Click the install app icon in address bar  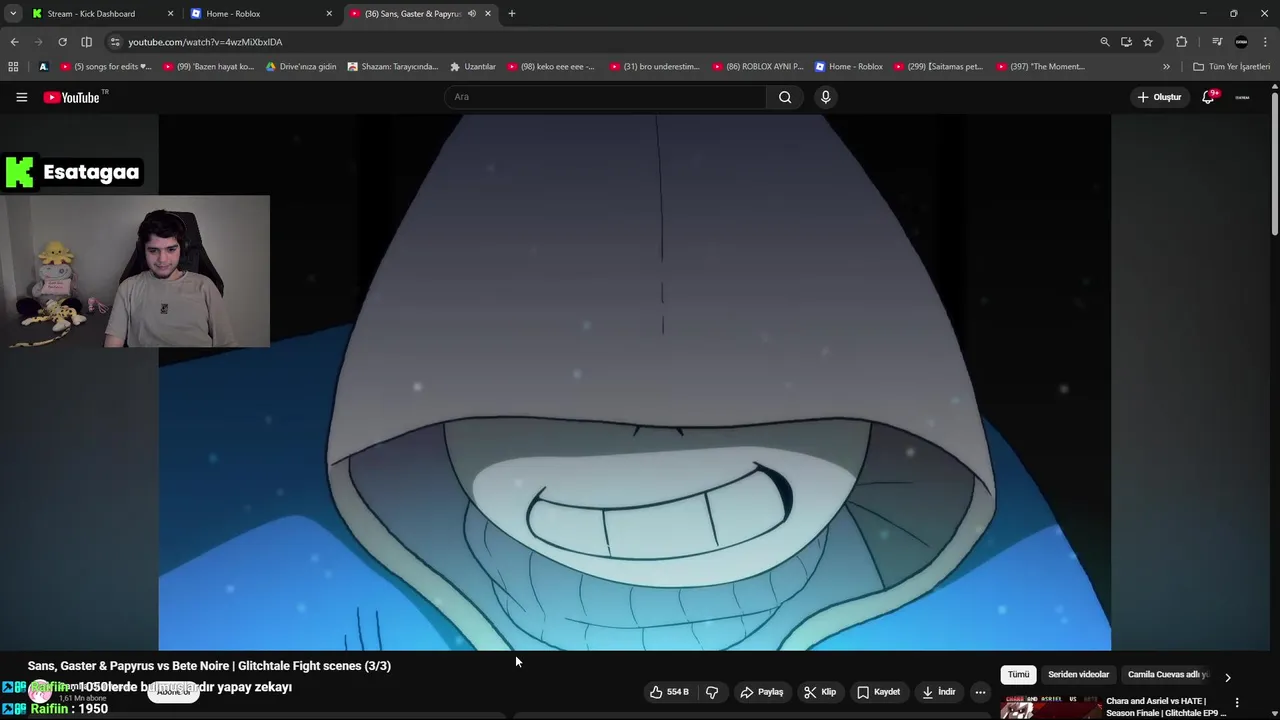(1126, 42)
